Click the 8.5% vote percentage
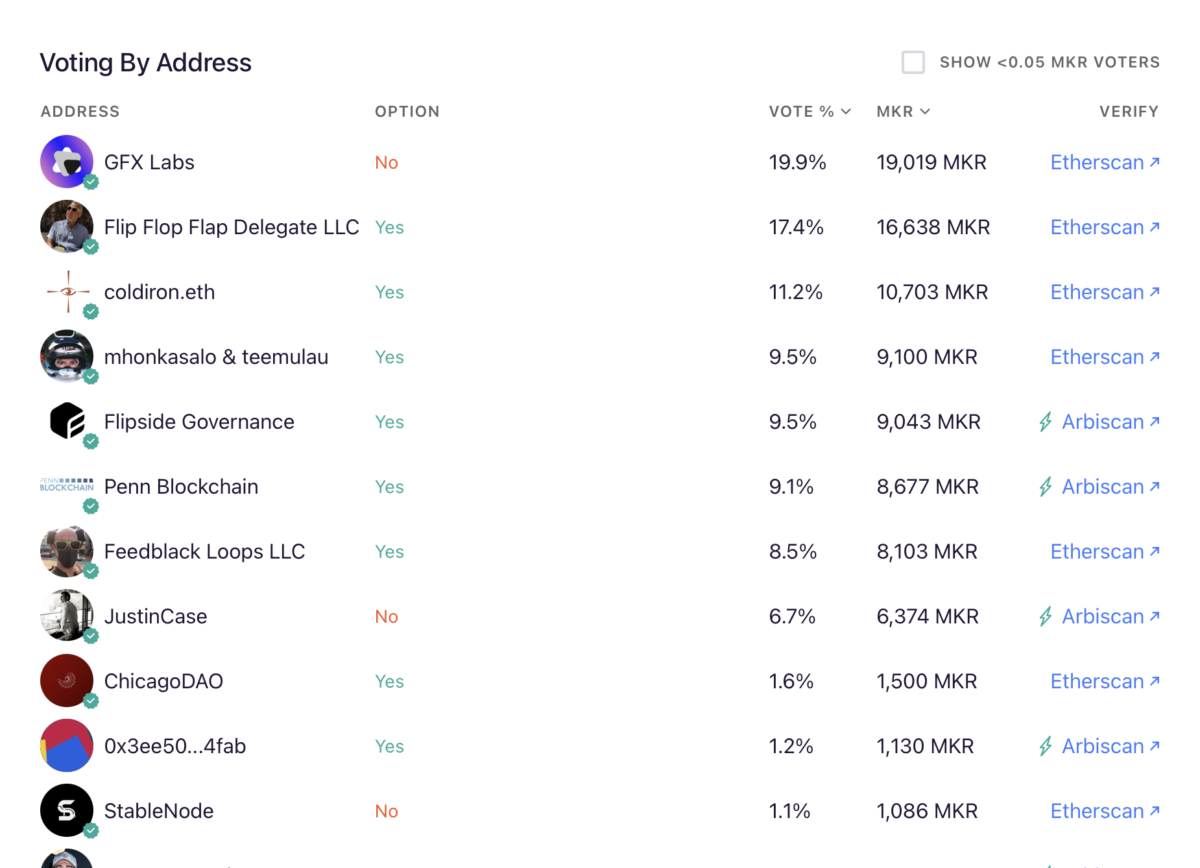The width and height of the screenshot is (1200, 868). coord(792,551)
